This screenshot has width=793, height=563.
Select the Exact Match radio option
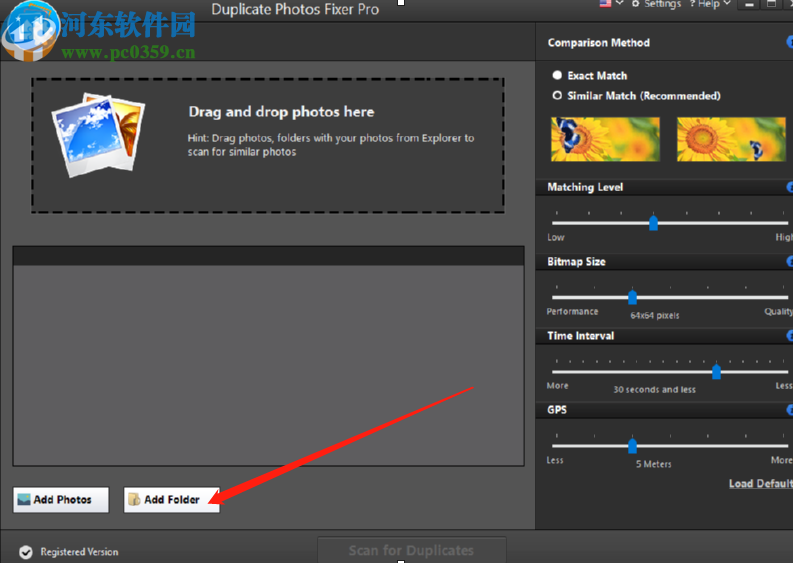pyautogui.click(x=557, y=75)
